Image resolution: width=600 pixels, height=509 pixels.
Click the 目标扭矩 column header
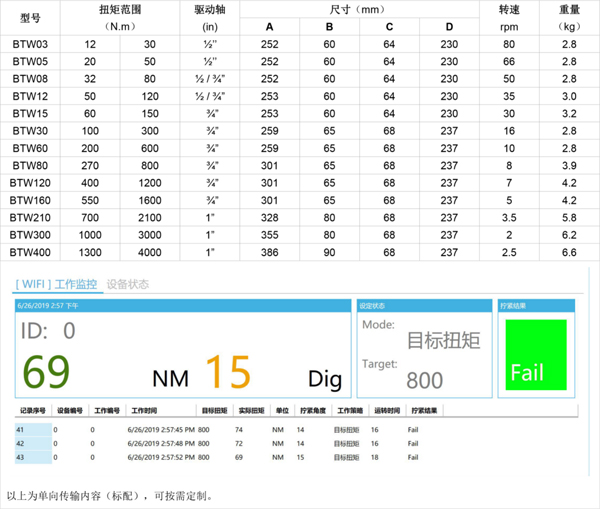(213, 410)
